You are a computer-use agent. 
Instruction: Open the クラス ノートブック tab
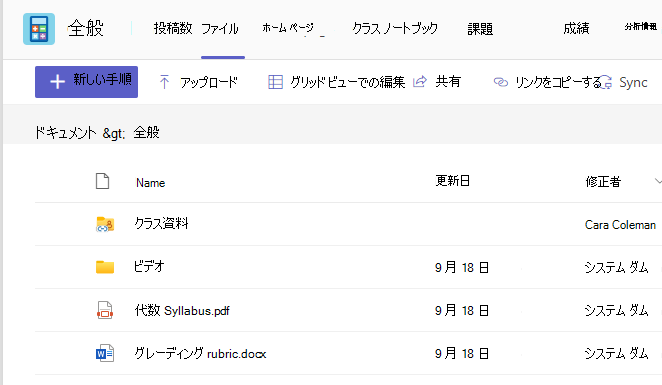point(395,28)
